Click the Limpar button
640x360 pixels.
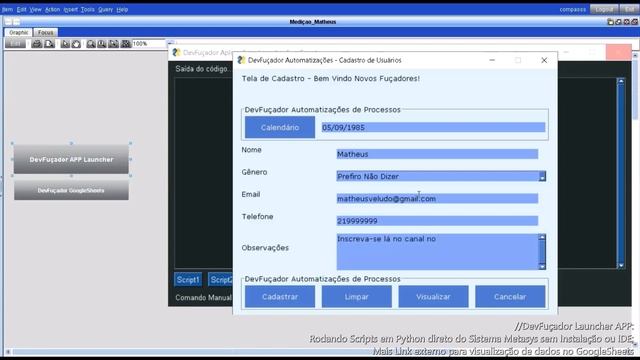coord(357,297)
